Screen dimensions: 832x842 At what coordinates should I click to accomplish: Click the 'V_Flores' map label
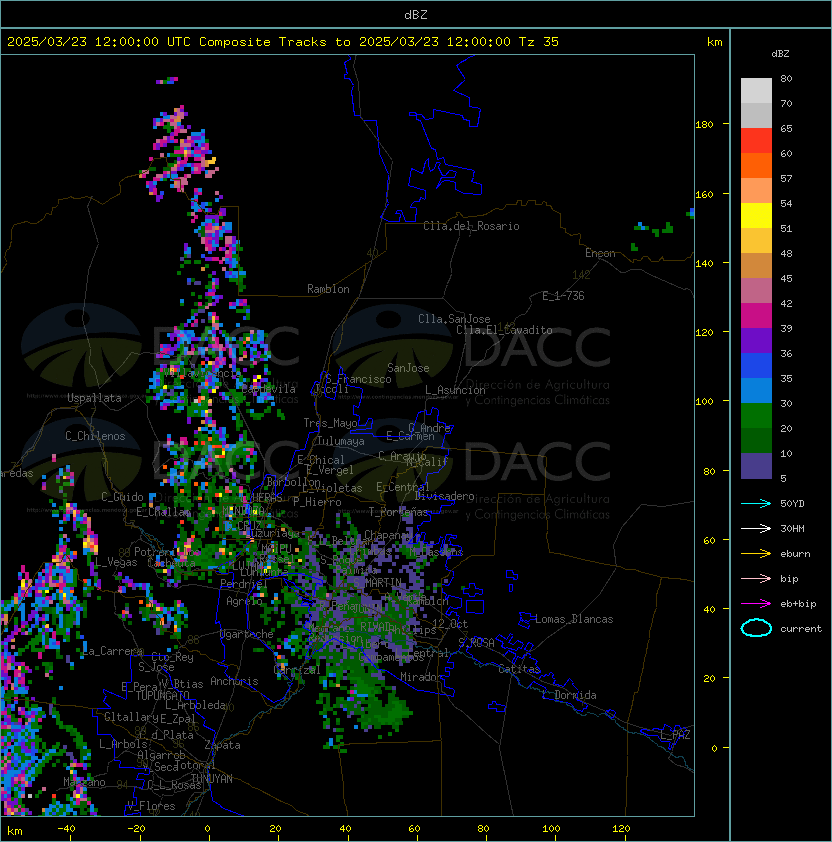coord(151,806)
